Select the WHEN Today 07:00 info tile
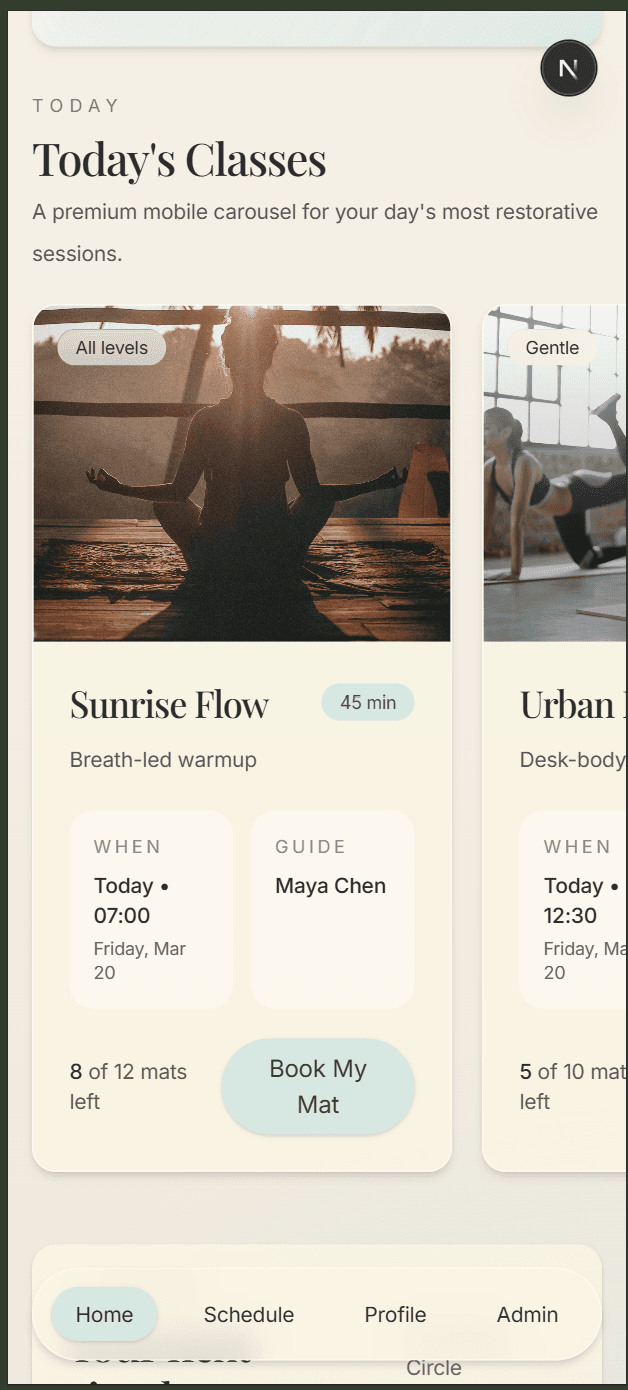 [x=151, y=909]
